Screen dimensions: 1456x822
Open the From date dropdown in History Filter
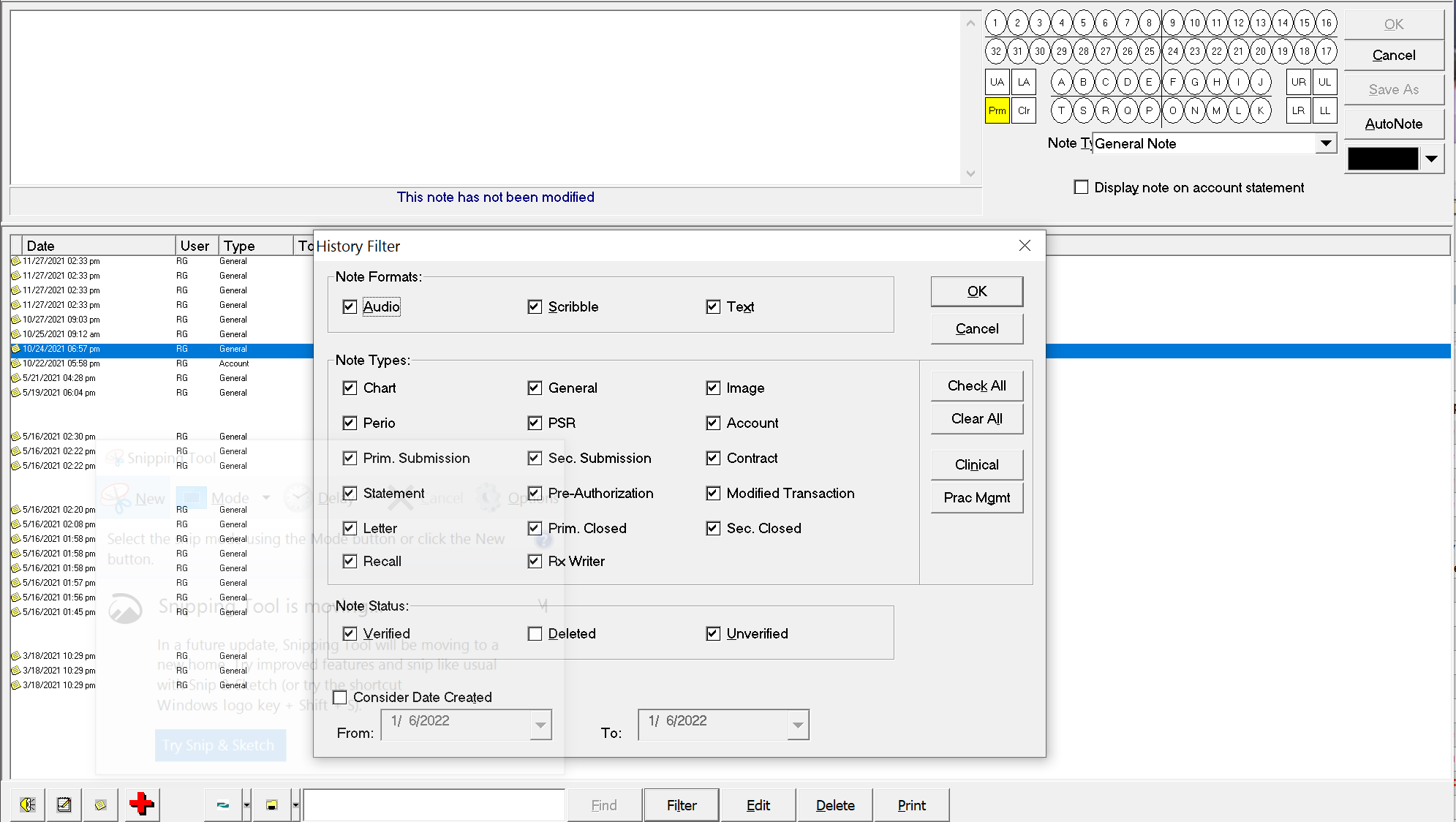point(540,725)
